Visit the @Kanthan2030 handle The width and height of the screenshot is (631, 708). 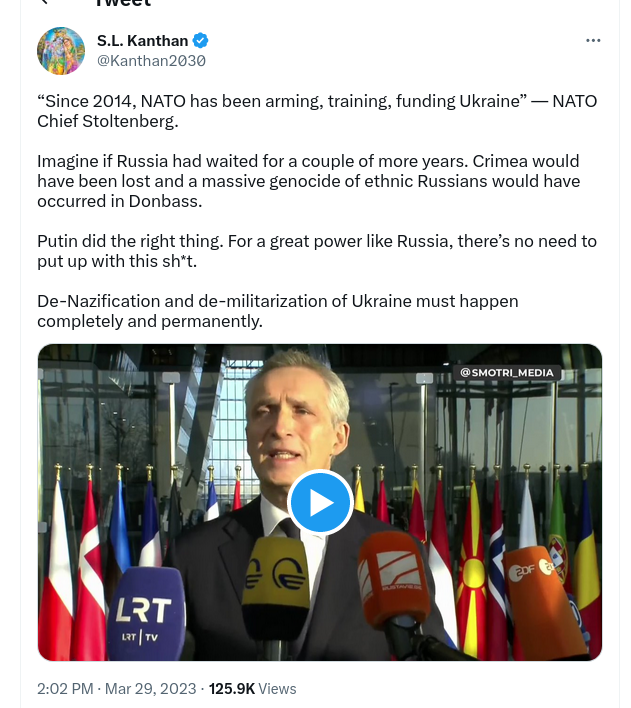coord(151,61)
